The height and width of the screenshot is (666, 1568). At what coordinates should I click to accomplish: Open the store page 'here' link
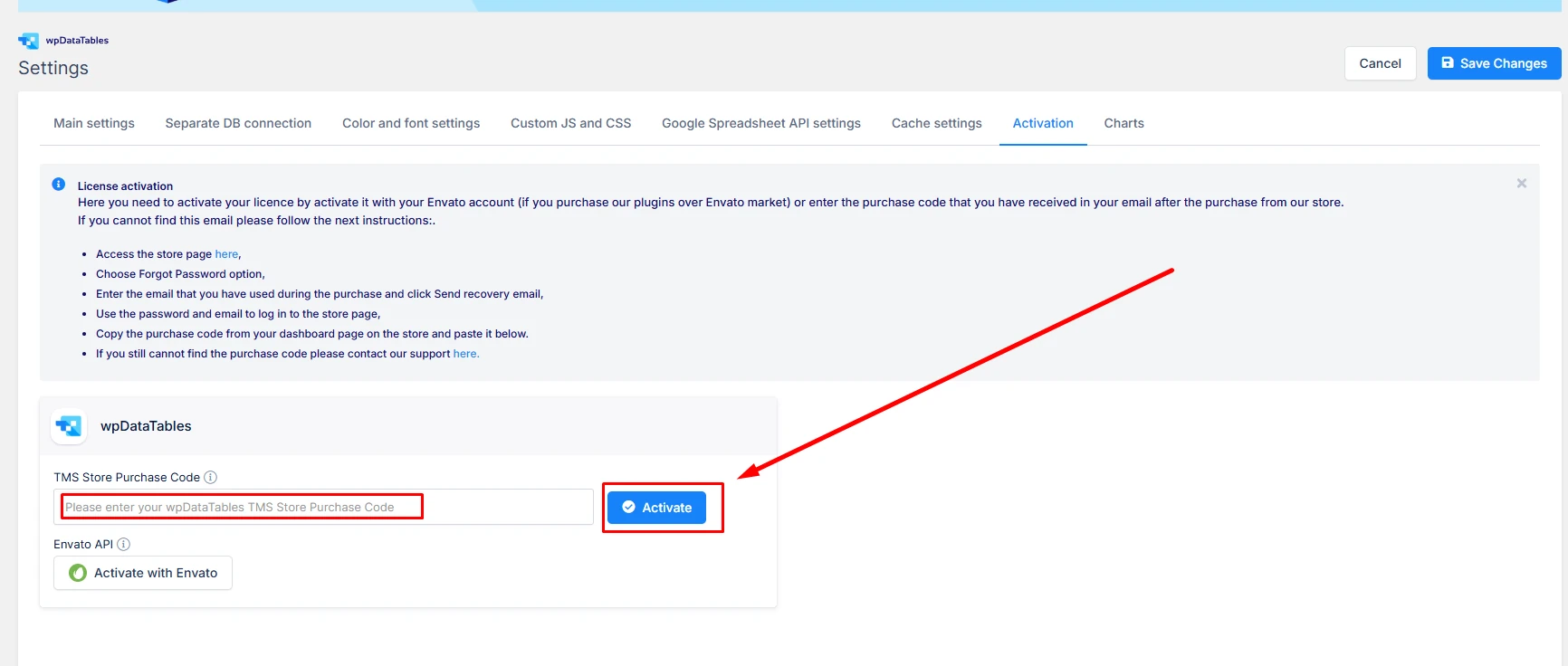point(226,254)
